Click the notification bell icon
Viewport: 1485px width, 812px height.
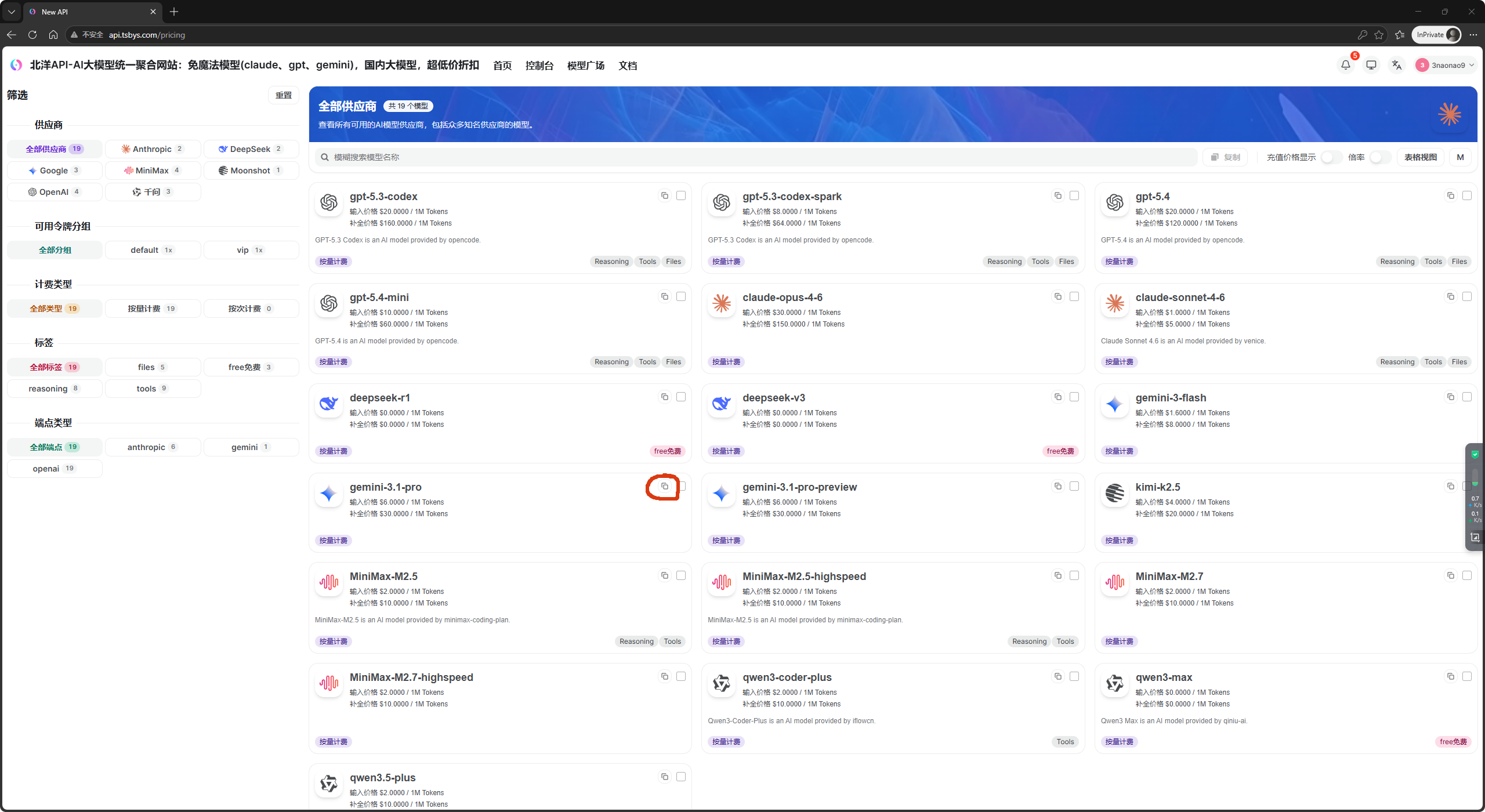pyautogui.click(x=1345, y=65)
